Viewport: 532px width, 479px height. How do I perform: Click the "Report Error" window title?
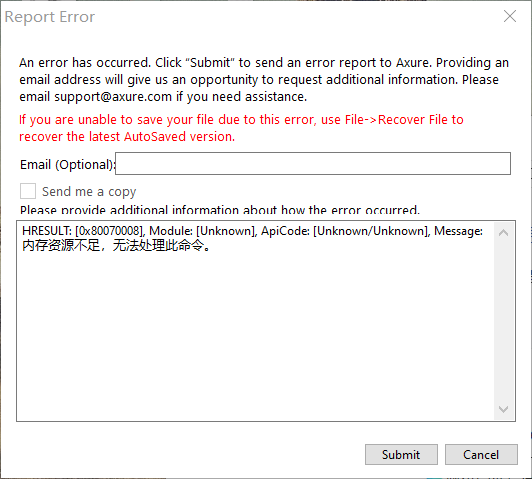click(50, 17)
